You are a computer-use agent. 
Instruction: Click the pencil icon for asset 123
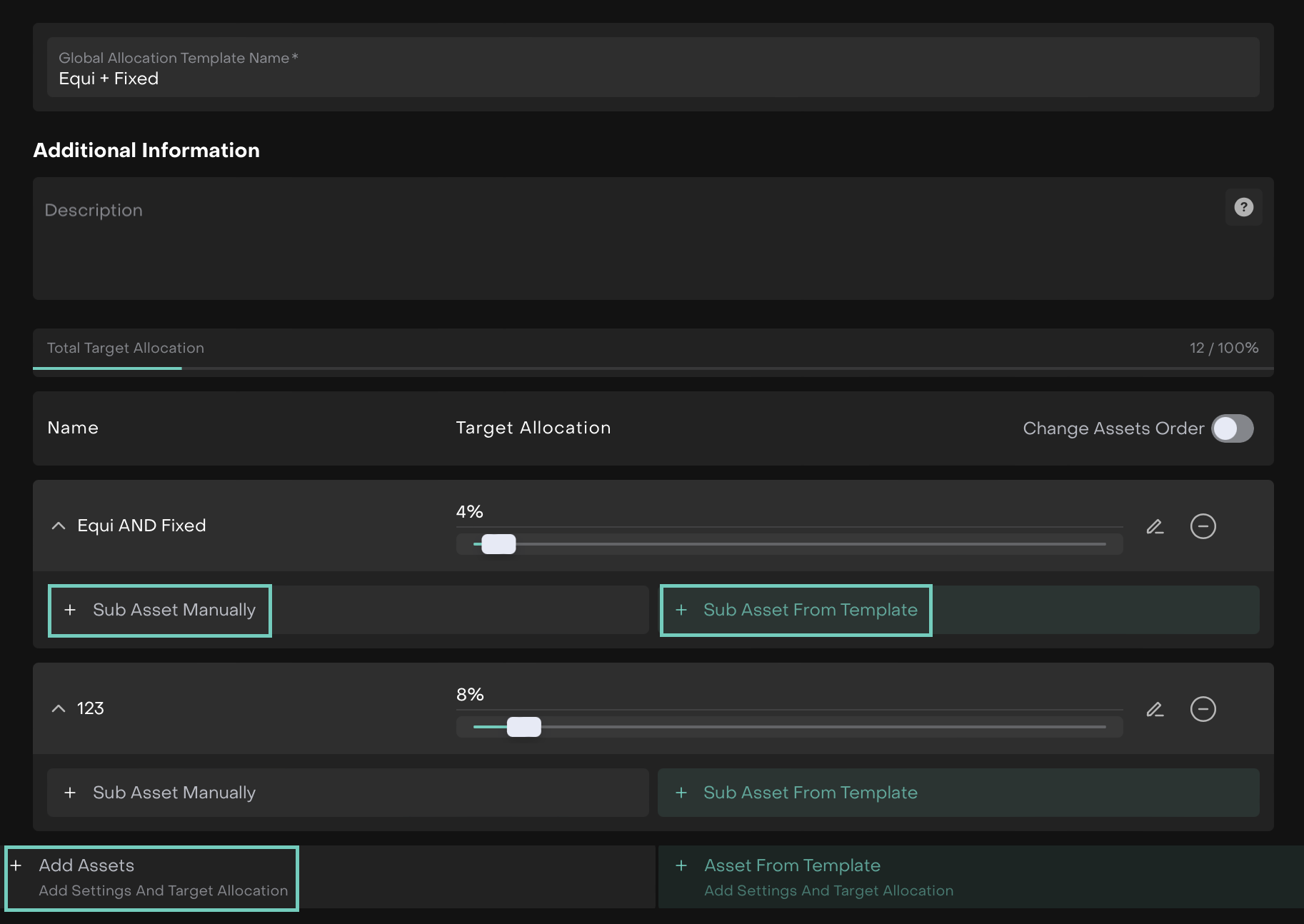pos(1155,709)
